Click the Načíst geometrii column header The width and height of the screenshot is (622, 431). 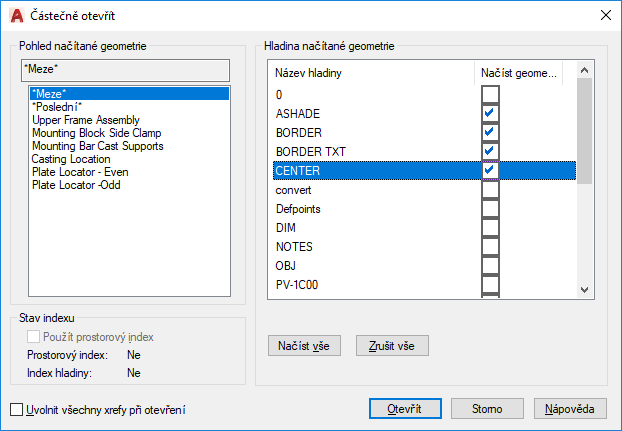[521, 73]
